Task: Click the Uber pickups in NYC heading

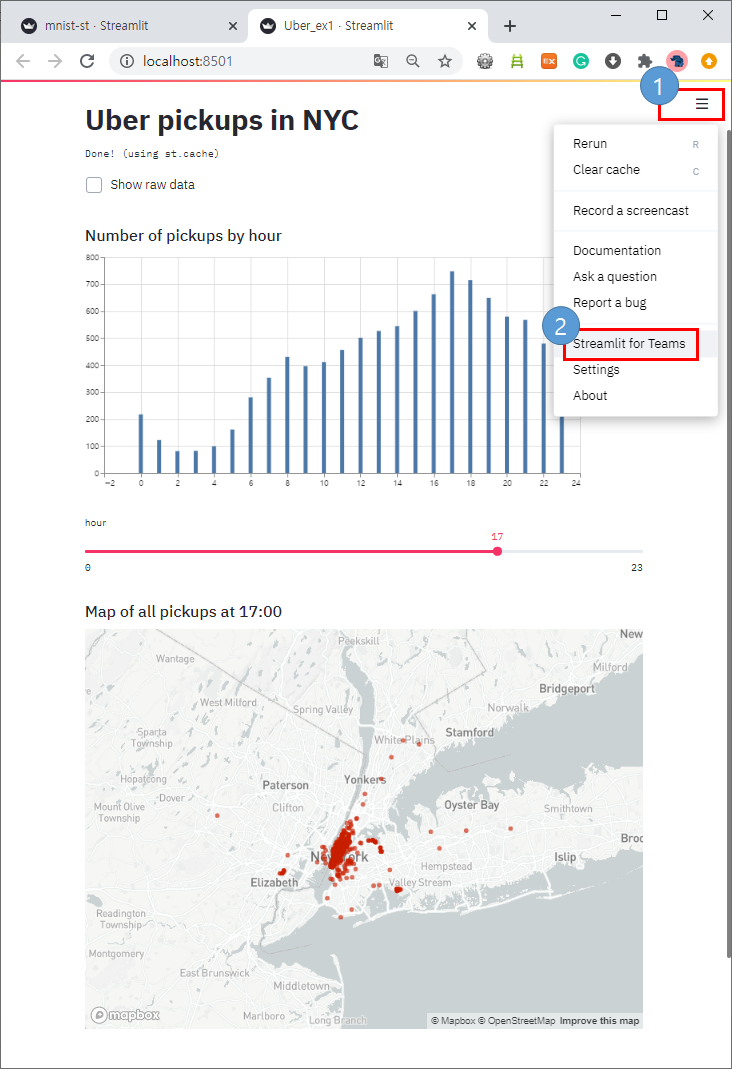Action: coord(222,121)
